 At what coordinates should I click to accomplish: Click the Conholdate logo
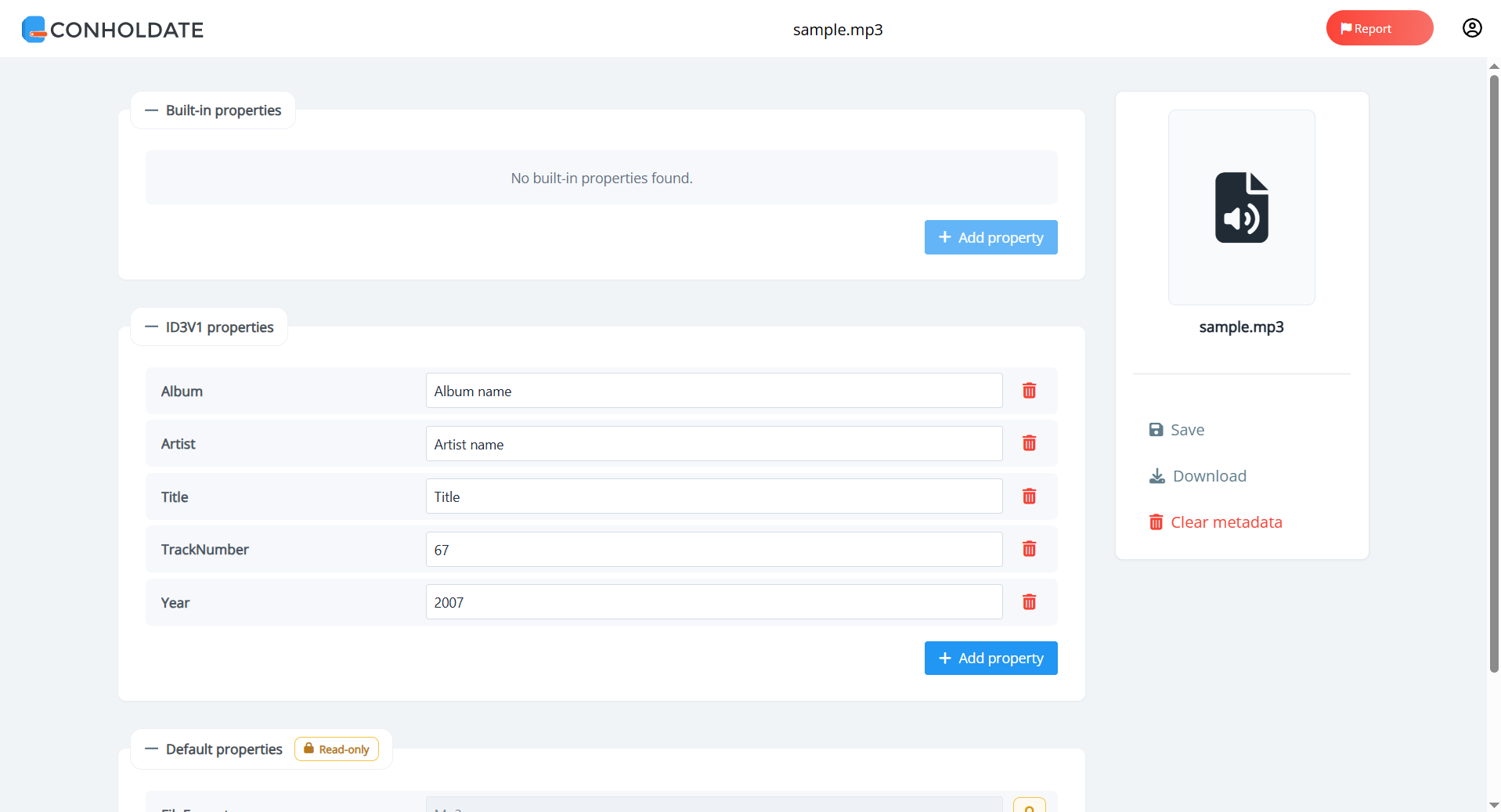[x=112, y=29]
